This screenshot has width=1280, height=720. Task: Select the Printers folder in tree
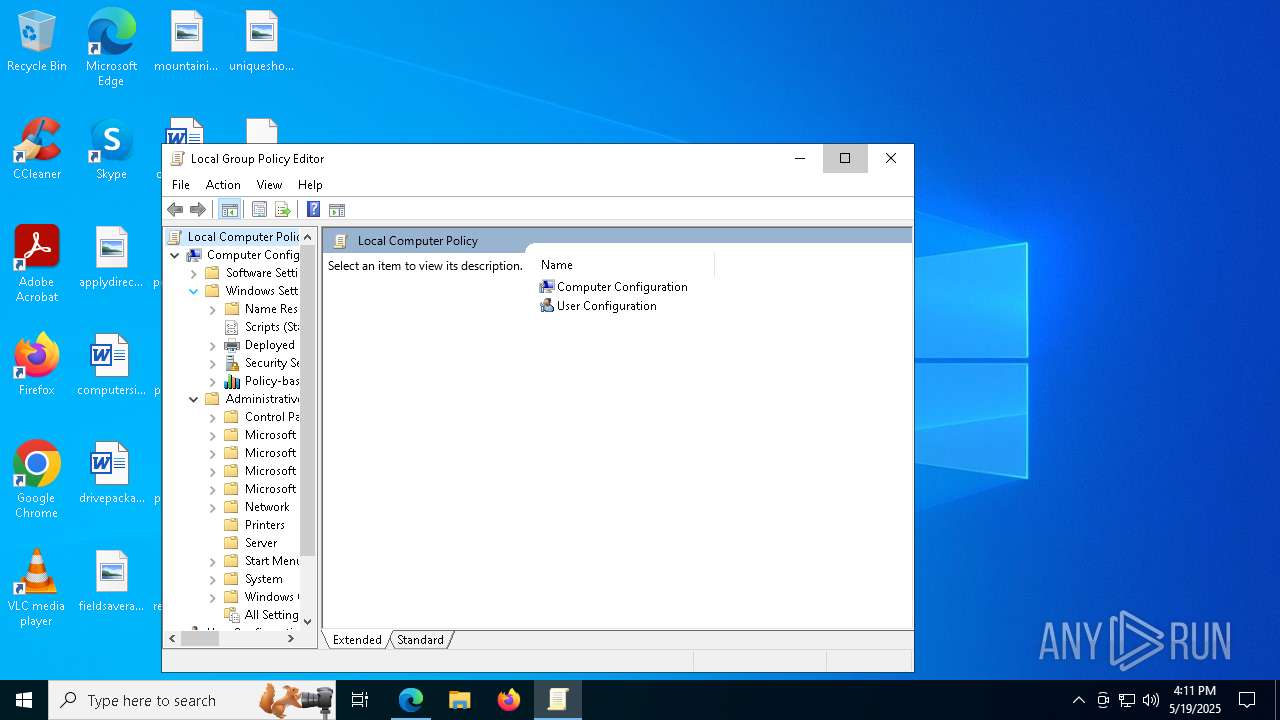point(265,525)
